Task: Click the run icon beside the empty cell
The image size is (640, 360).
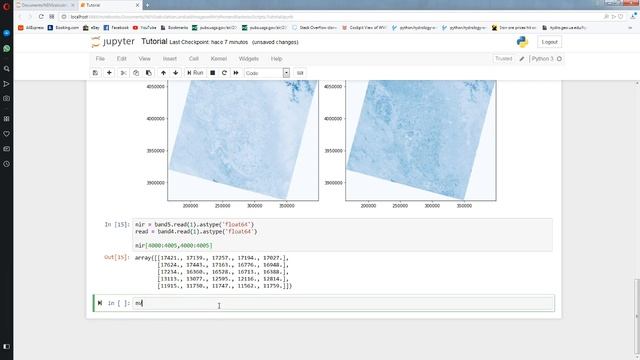Action: click(100, 303)
